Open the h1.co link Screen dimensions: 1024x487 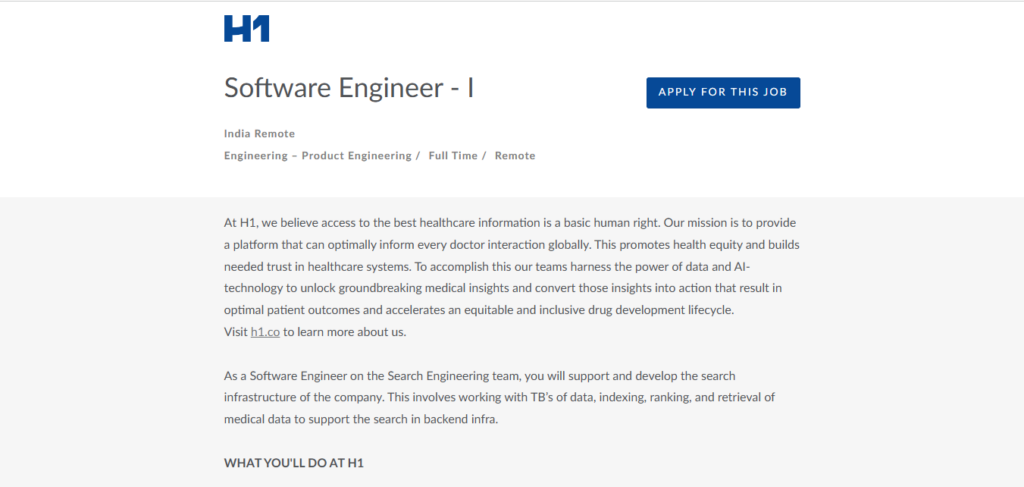point(265,332)
